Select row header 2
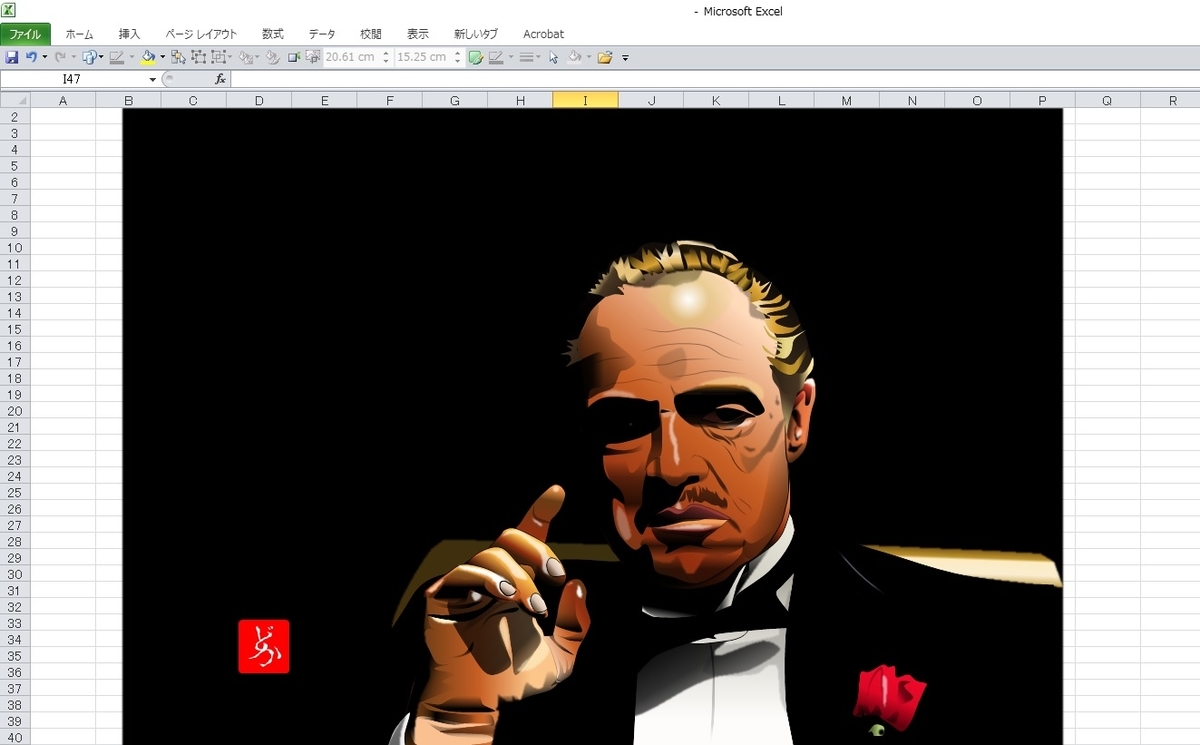 pos(15,117)
